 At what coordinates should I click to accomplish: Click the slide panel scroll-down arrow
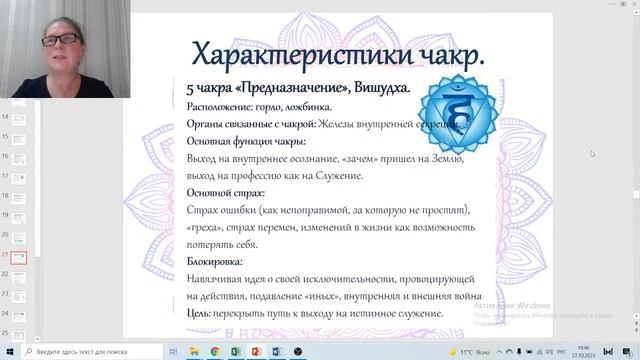click(37, 339)
